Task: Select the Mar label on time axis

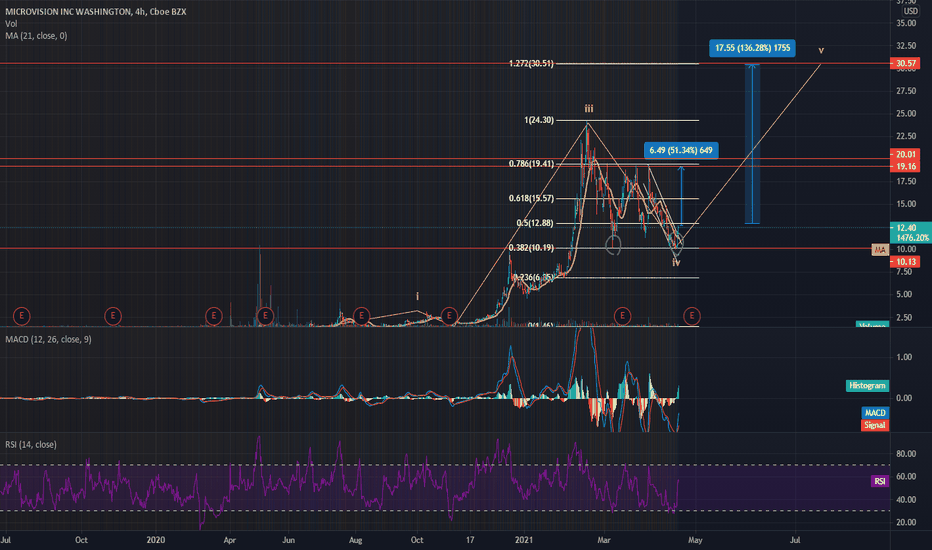Action: click(604, 540)
